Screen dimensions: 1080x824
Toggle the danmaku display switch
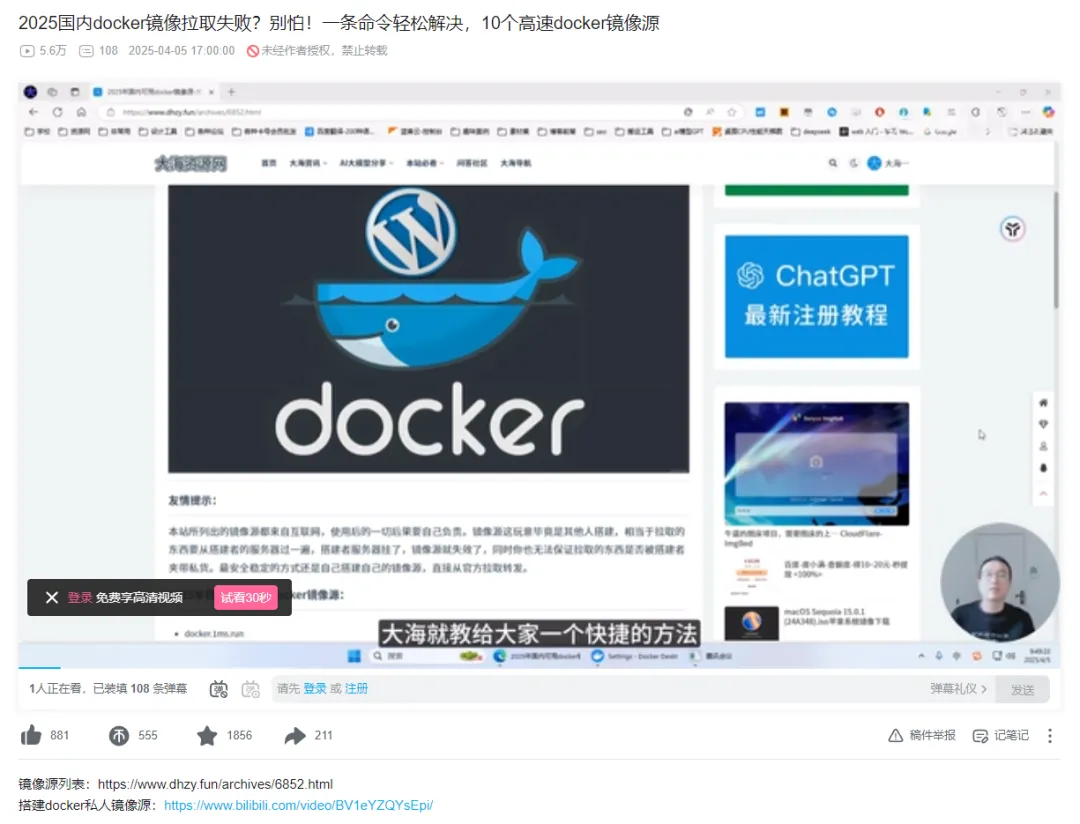click(x=218, y=689)
